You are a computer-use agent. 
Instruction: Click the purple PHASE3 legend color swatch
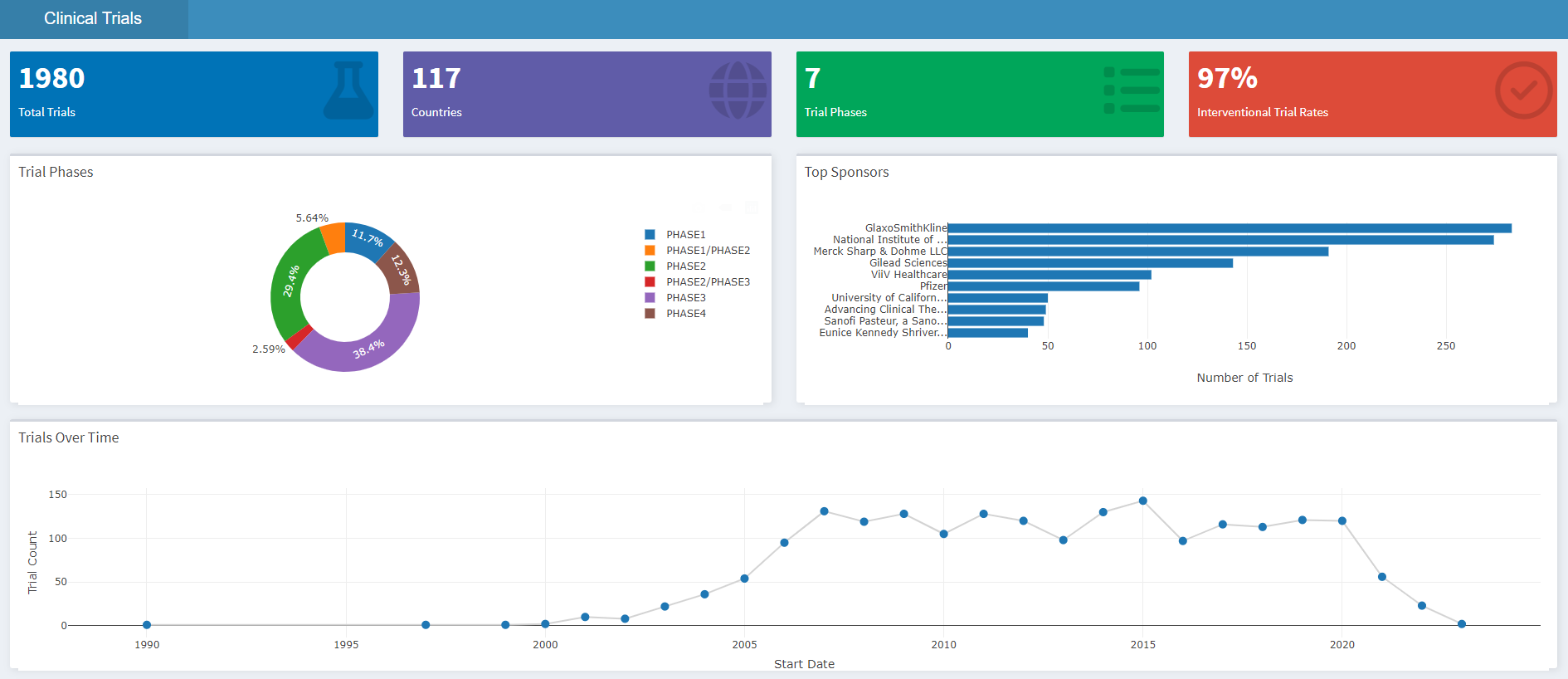[x=650, y=298]
